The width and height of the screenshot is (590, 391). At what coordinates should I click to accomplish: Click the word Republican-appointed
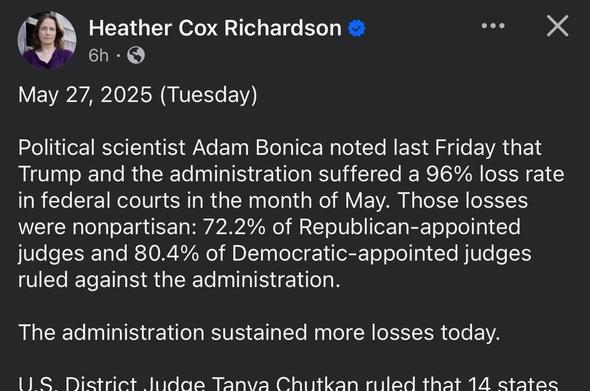tap(410, 228)
